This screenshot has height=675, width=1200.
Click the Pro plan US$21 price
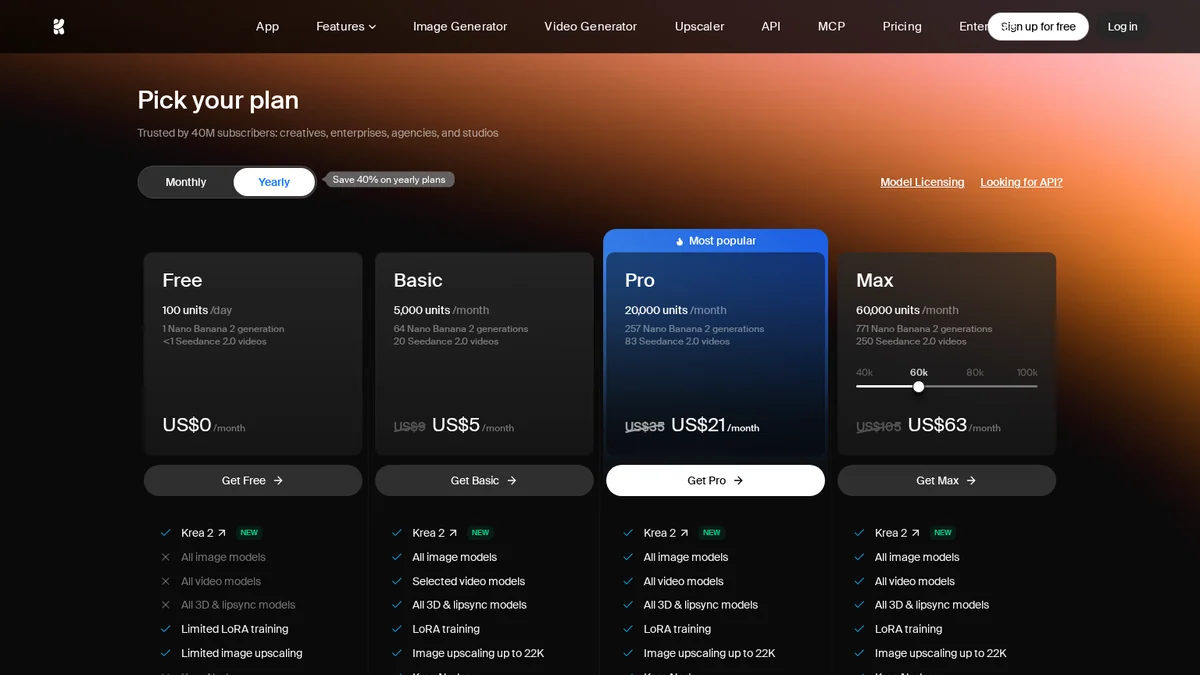pyautogui.click(x=698, y=425)
